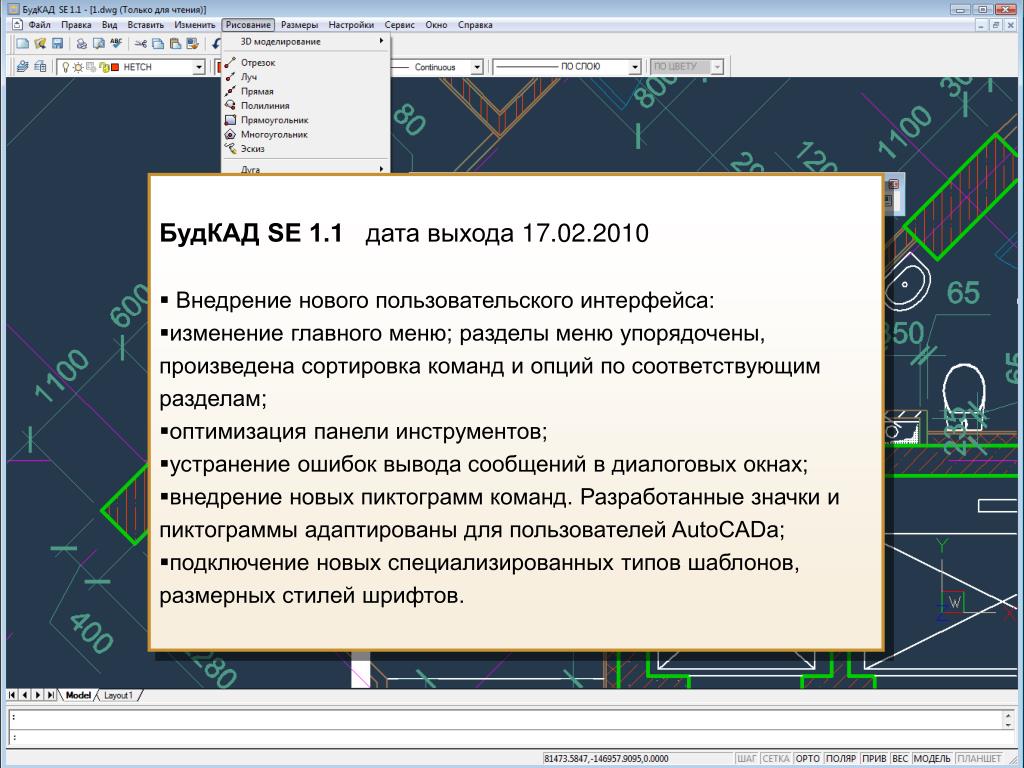Toggle the layer lock icon
Image resolution: width=1024 pixels, height=768 pixels.
(x=104, y=67)
